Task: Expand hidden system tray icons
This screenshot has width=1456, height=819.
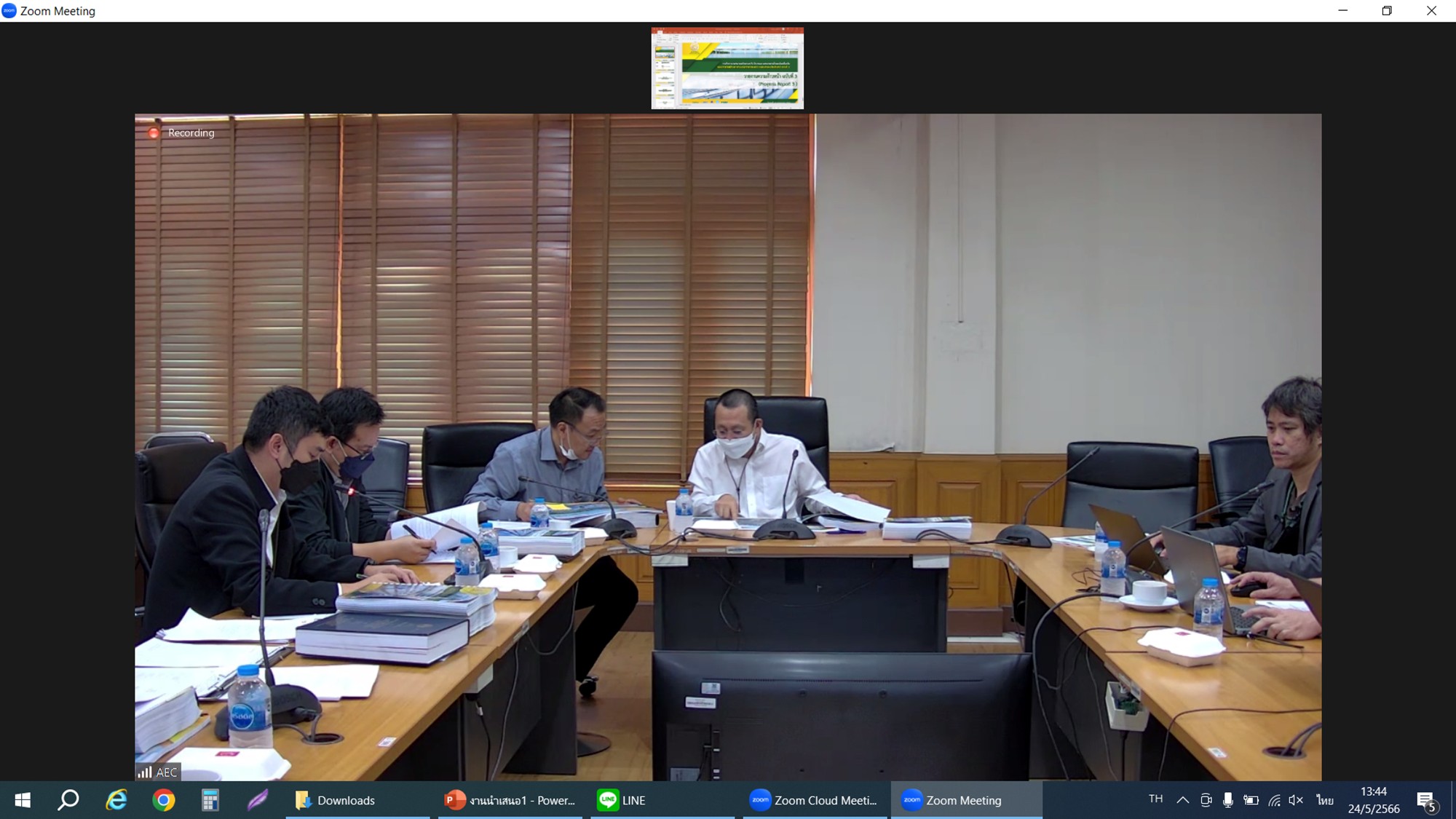Action: click(1183, 800)
